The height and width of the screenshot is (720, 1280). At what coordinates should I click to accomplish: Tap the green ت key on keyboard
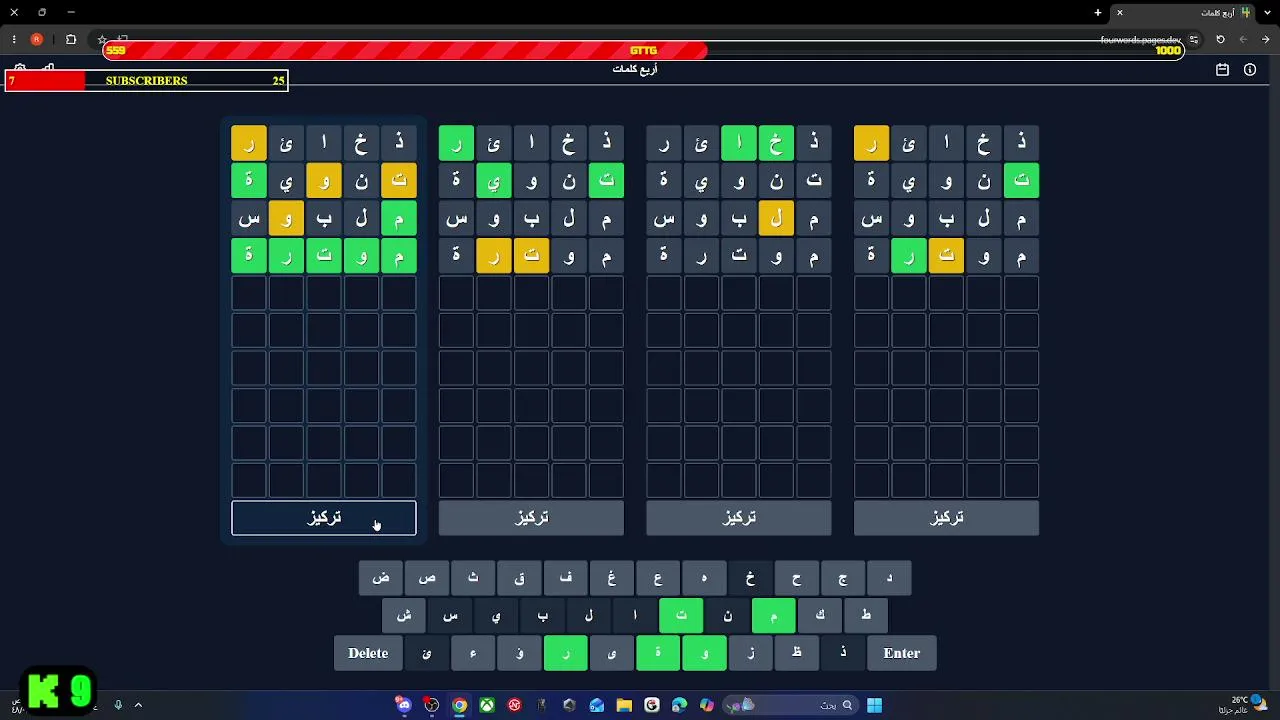pyautogui.click(x=681, y=615)
